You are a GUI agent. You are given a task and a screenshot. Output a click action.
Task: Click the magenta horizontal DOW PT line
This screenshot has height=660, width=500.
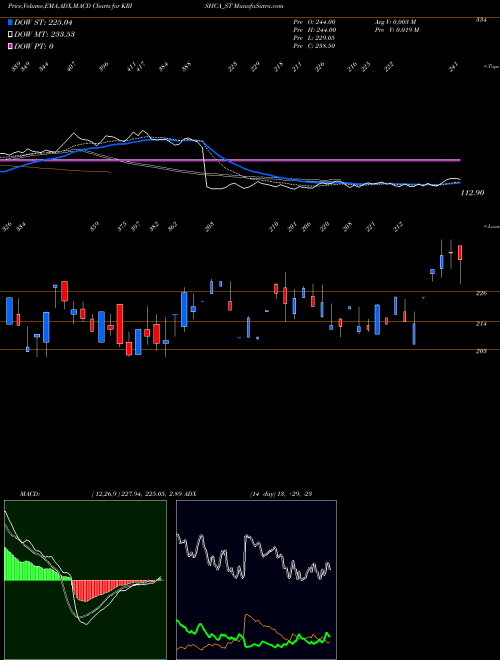click(x=230, y=160)
